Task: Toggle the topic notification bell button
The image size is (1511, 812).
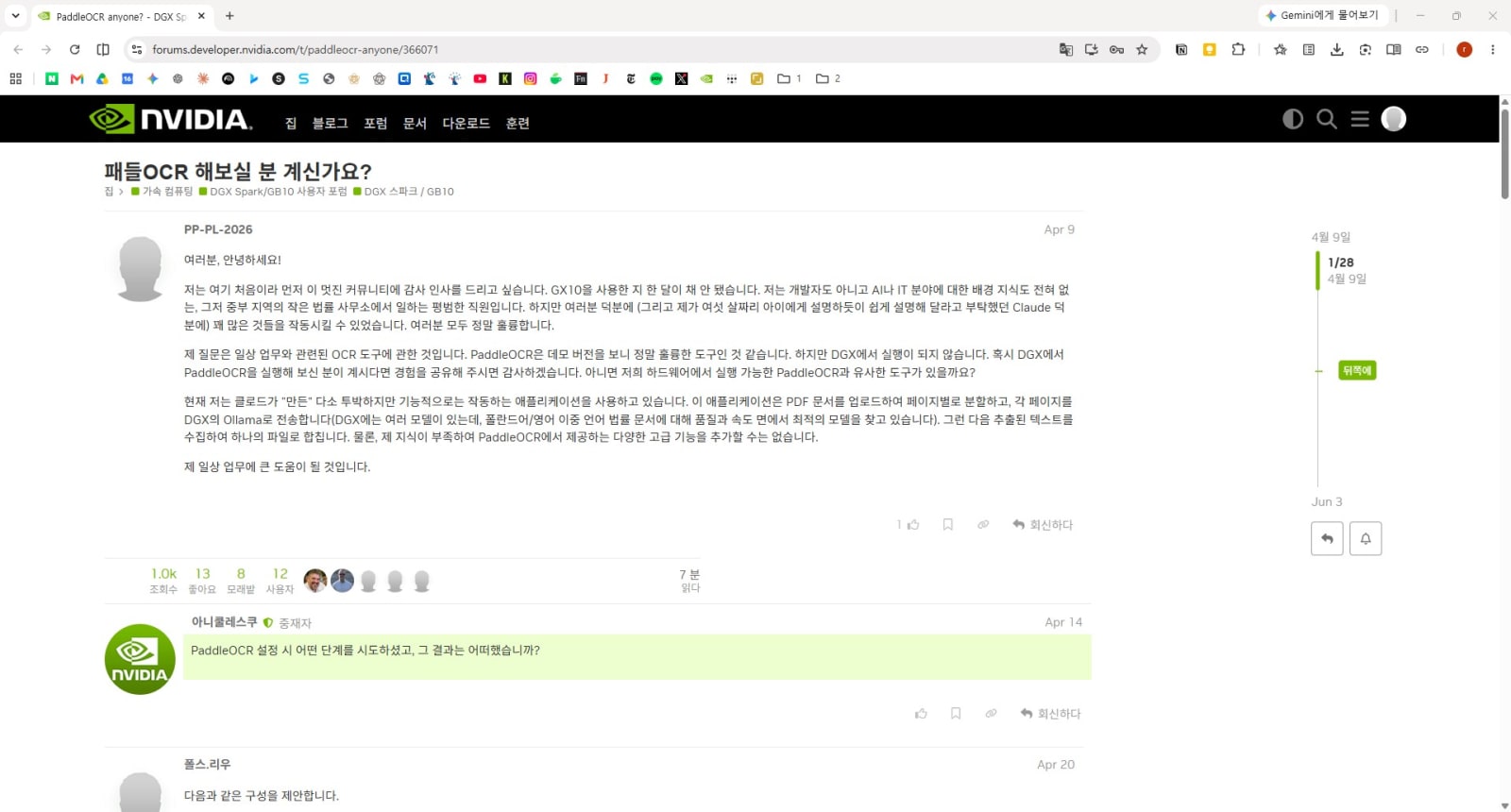Action: (x=1366, y=538)
